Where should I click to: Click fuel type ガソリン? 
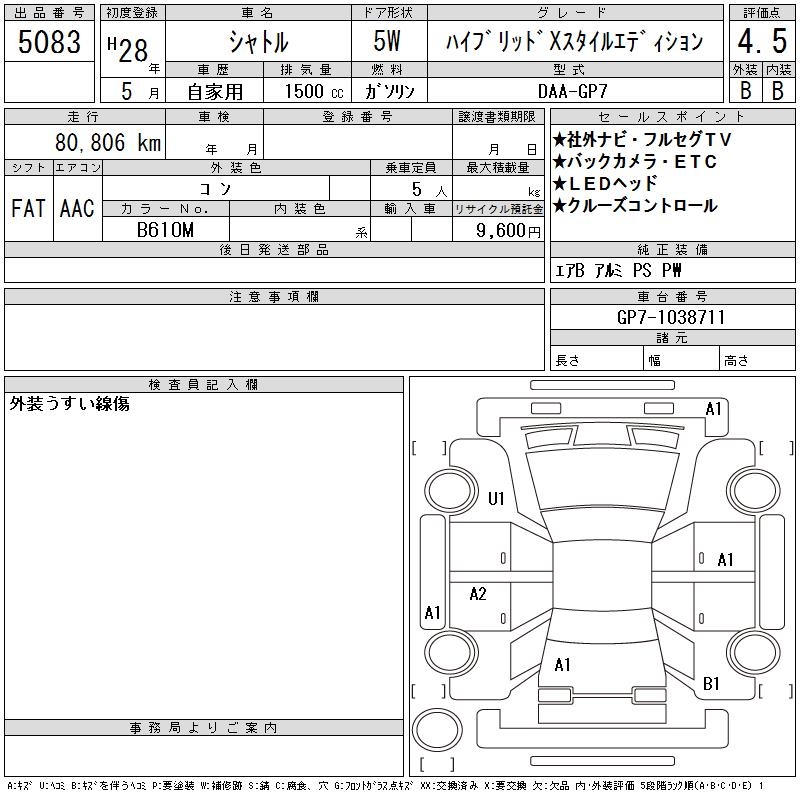pos(389,91)
